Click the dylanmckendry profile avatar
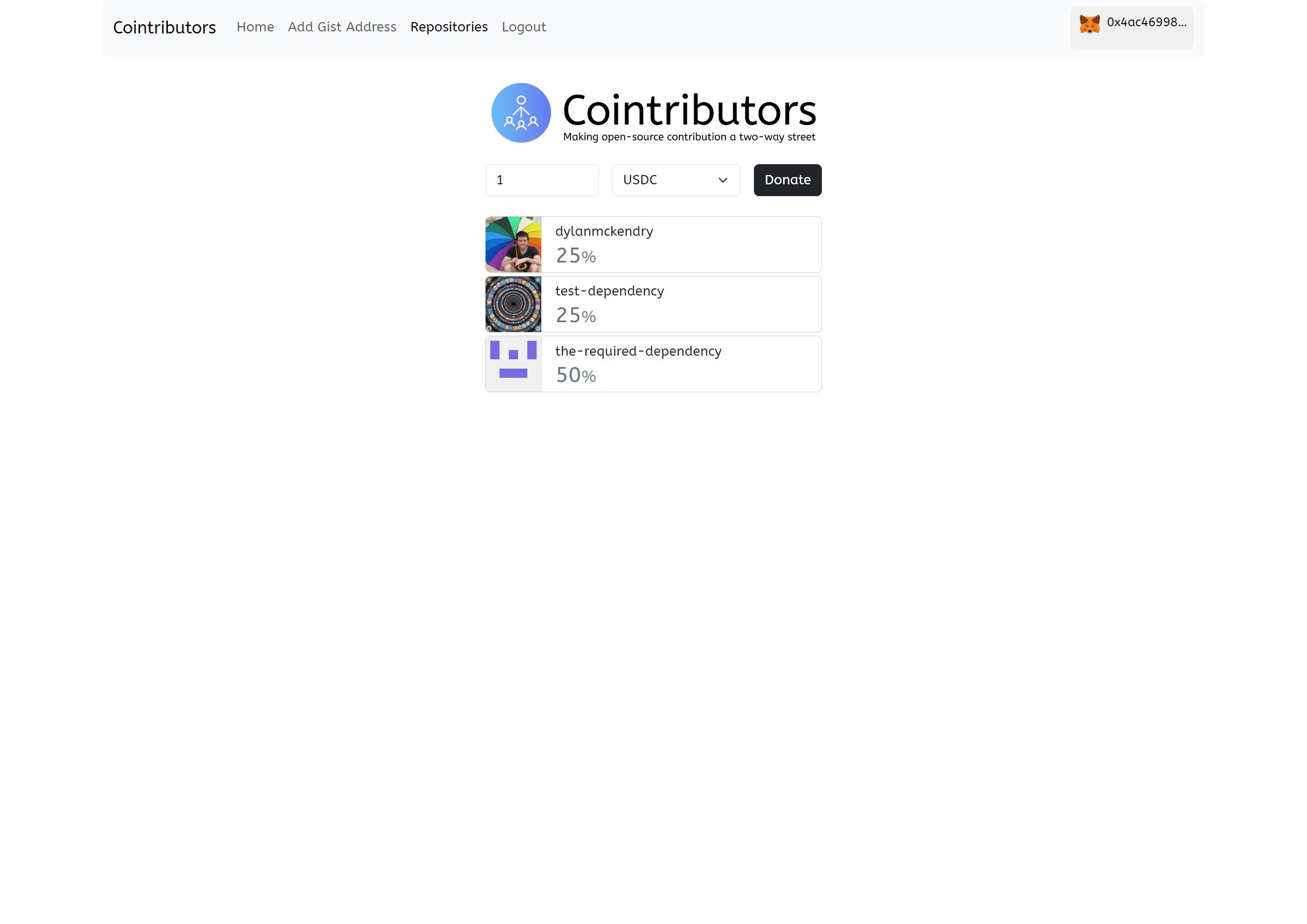 pyautogui.click(x=513, y=243)
